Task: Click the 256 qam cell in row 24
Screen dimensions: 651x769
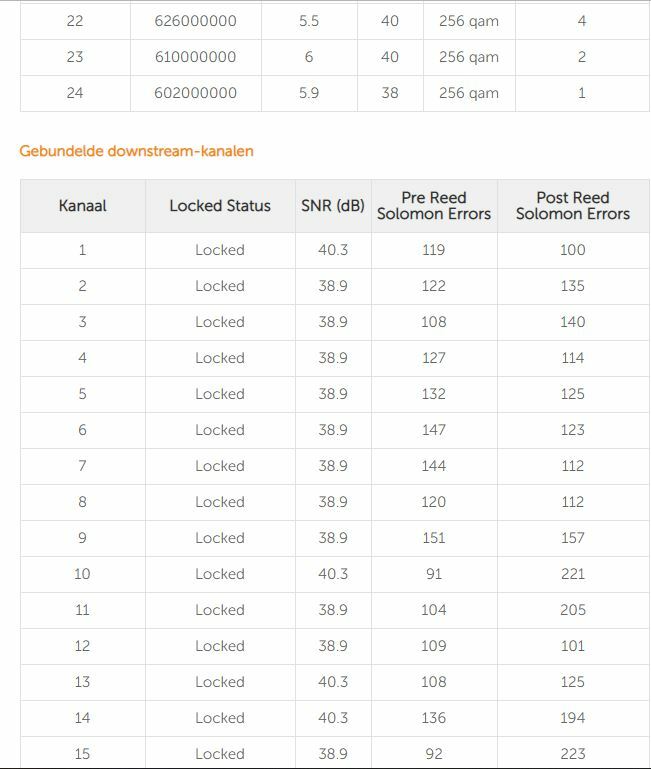Action: click(469, 93)
